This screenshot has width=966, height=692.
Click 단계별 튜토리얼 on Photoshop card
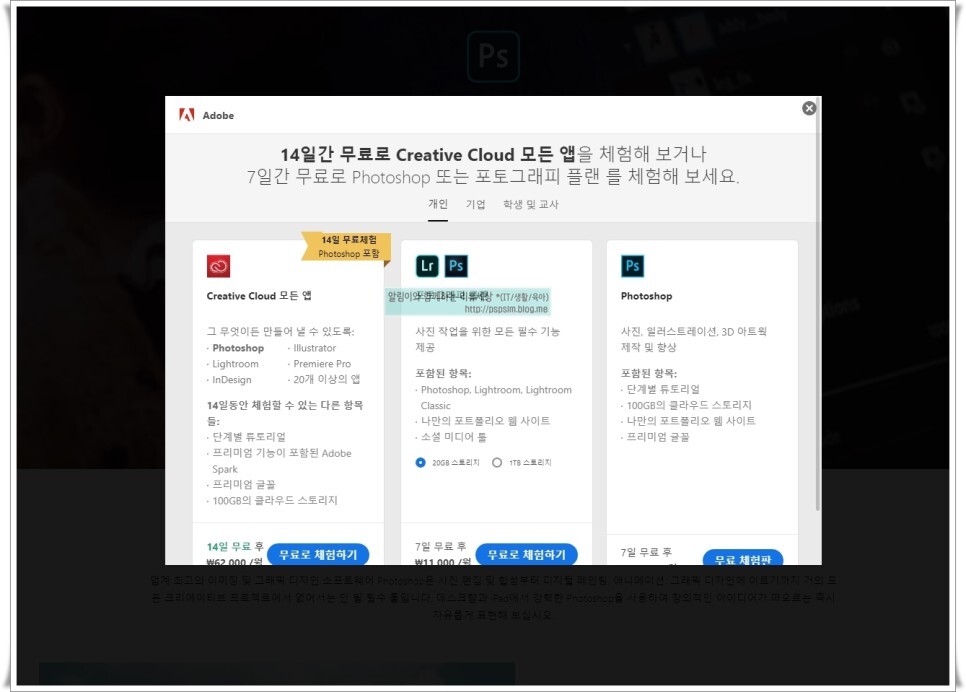pyautogui.click(x=663, y=389)
